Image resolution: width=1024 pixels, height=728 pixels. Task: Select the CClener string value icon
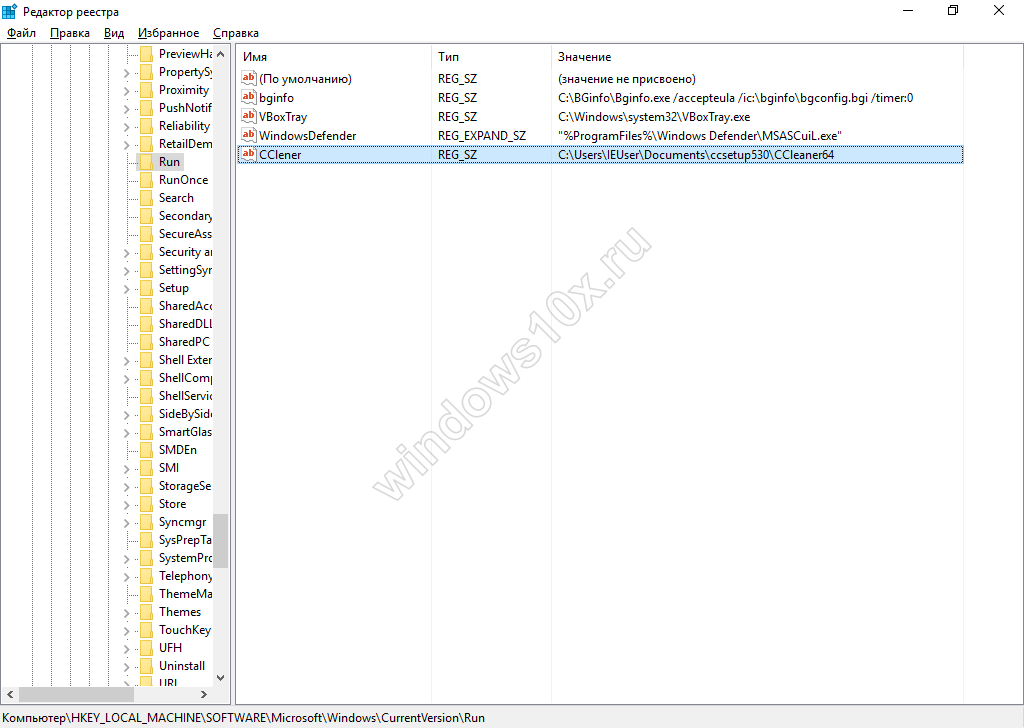(x=248, y=154)
